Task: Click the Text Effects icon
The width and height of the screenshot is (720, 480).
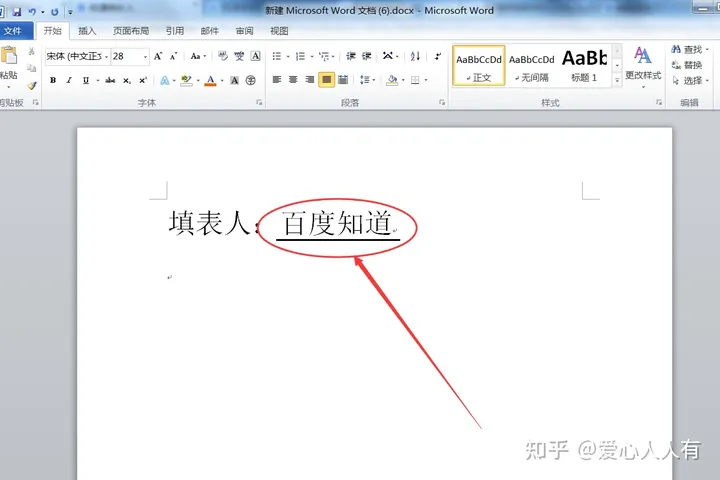Action: (164, 80)
